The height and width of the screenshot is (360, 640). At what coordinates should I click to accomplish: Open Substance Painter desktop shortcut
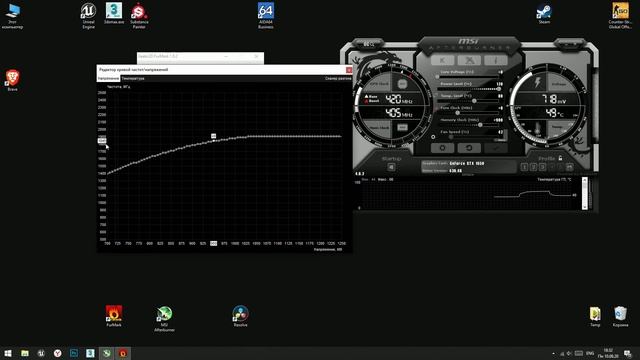(139, 16)
